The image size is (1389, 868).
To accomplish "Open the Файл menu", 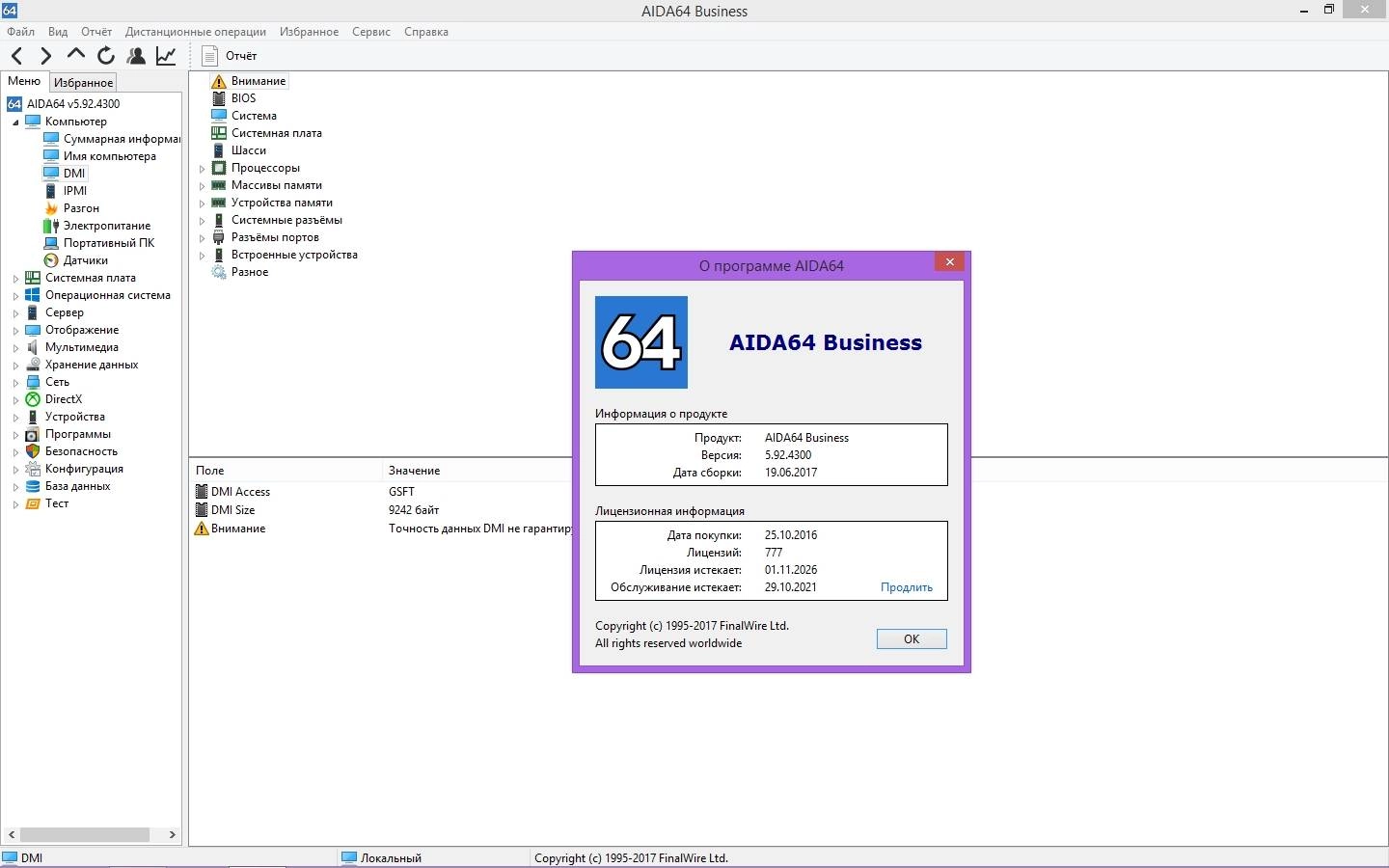I will [20, 32].
